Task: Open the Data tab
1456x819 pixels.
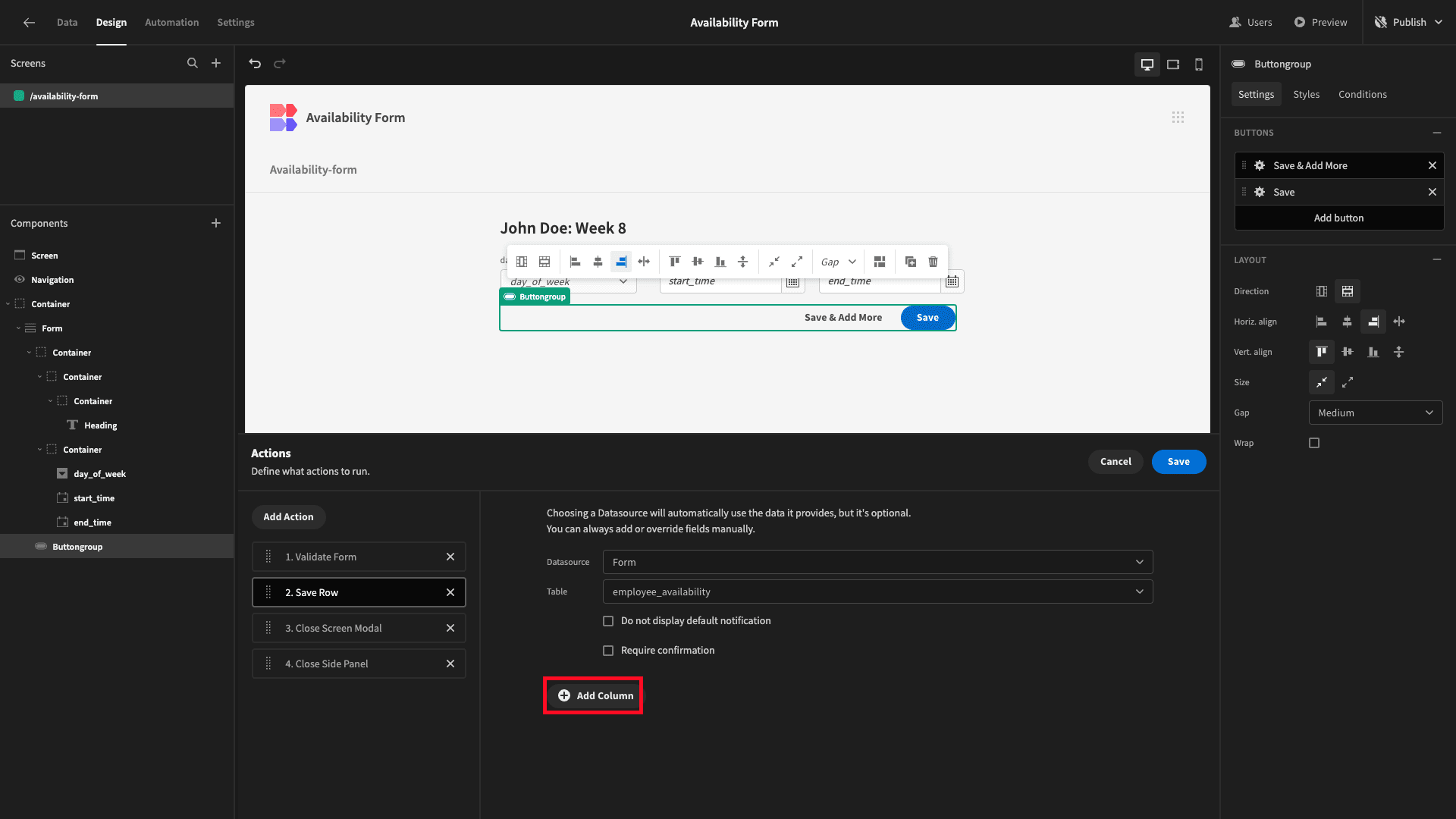Action: (x=67, y=23)
